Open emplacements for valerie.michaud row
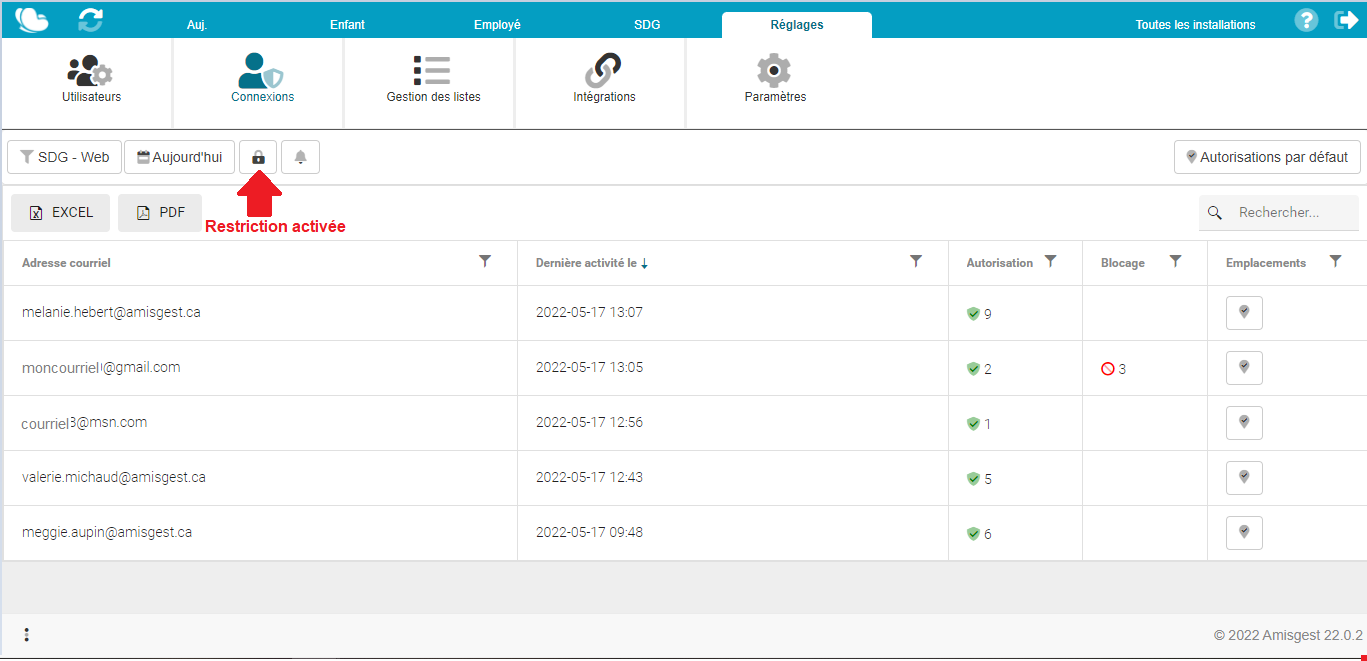Image resolution: width=1367 pixels, height=661 pixels. 1244,478
